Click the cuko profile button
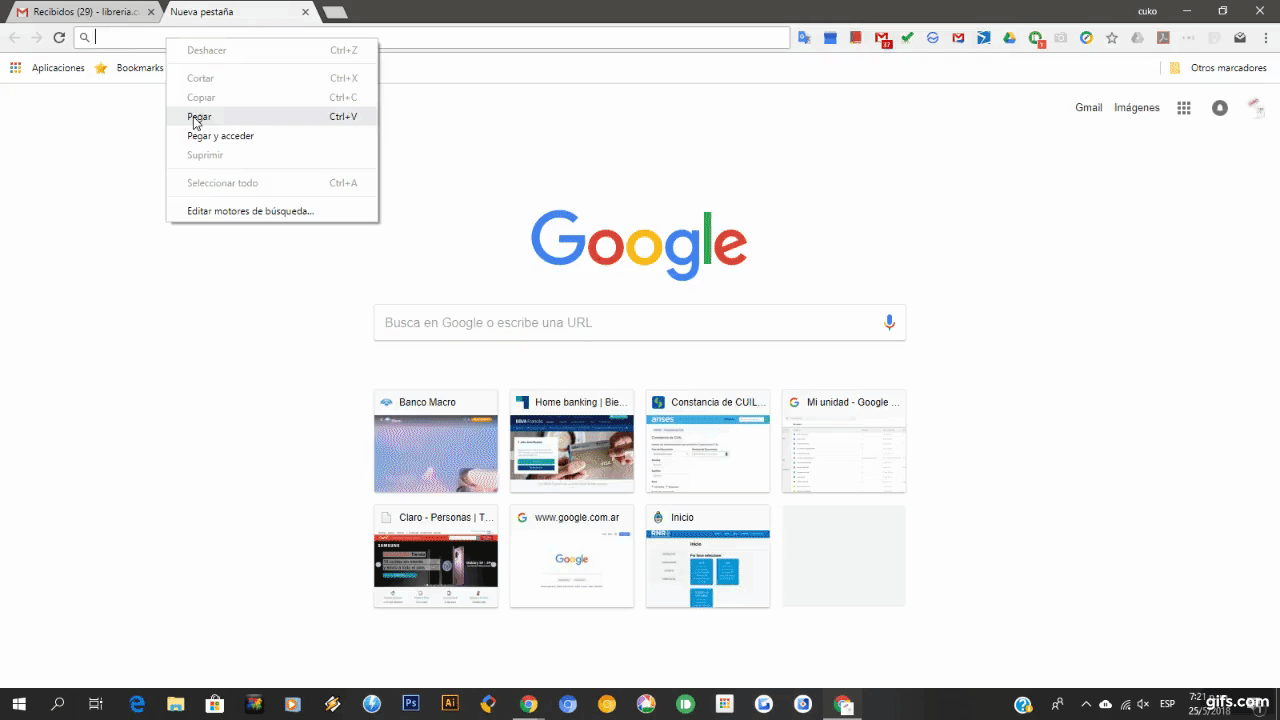 tap(1147, 11)
